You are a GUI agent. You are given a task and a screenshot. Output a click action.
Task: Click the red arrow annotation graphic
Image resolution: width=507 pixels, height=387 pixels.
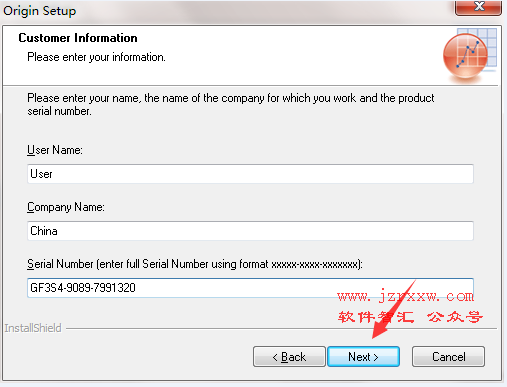(x=393, y=310)
